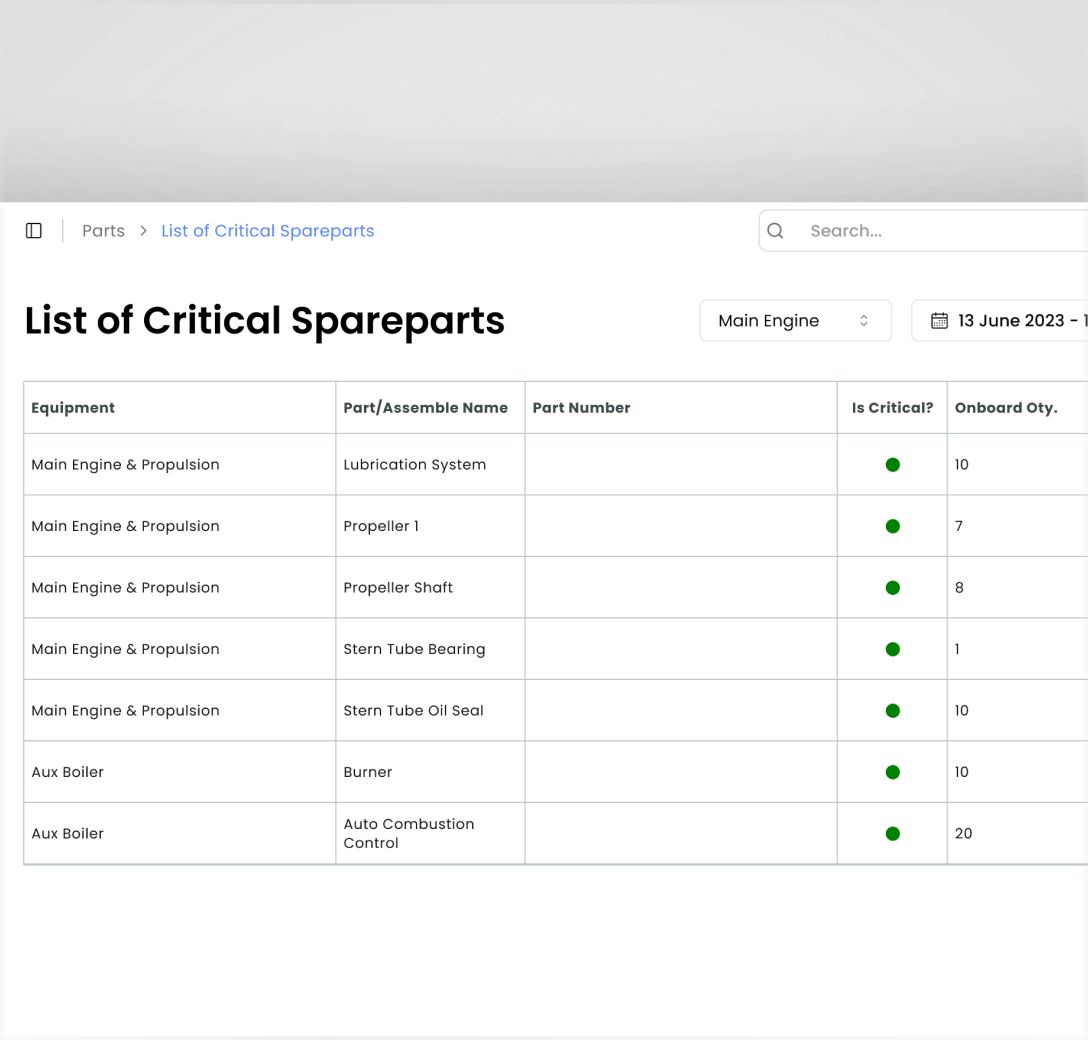Click the Is Critical? column header
Screen dimensions: 1088x1040
click(892, 408)
